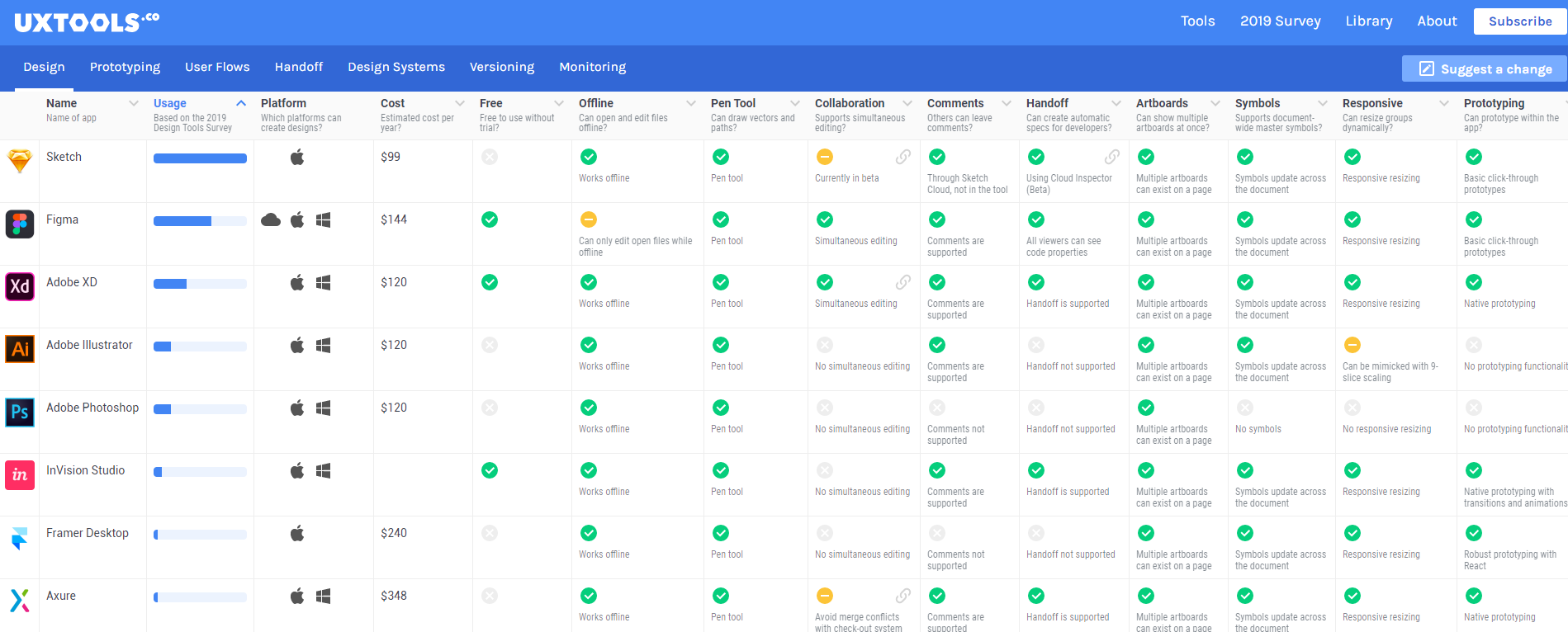This screenshot has width=1568, height=632.
Task: Click the Figma app icon
Action: point(20,224)
